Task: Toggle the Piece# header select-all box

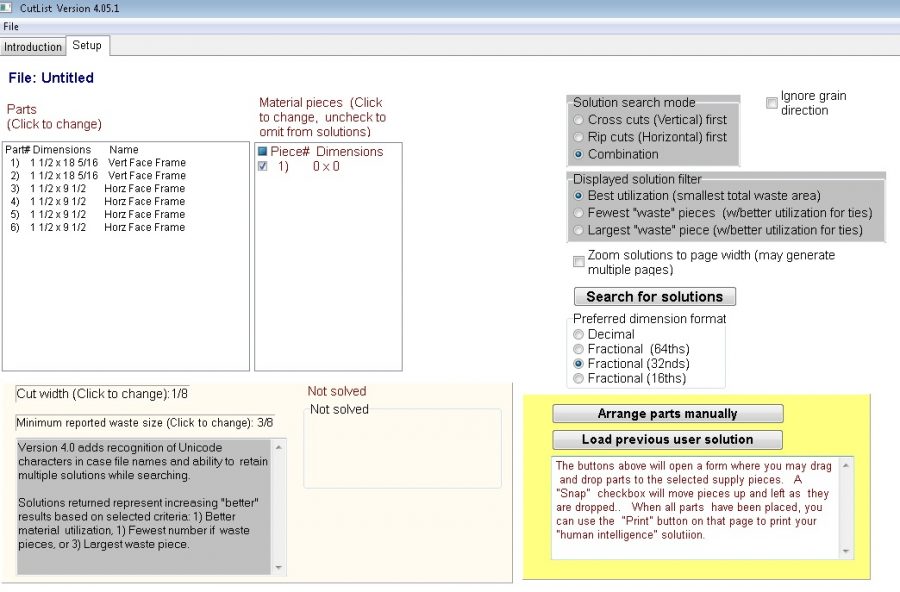Action: tap(263, 152)
